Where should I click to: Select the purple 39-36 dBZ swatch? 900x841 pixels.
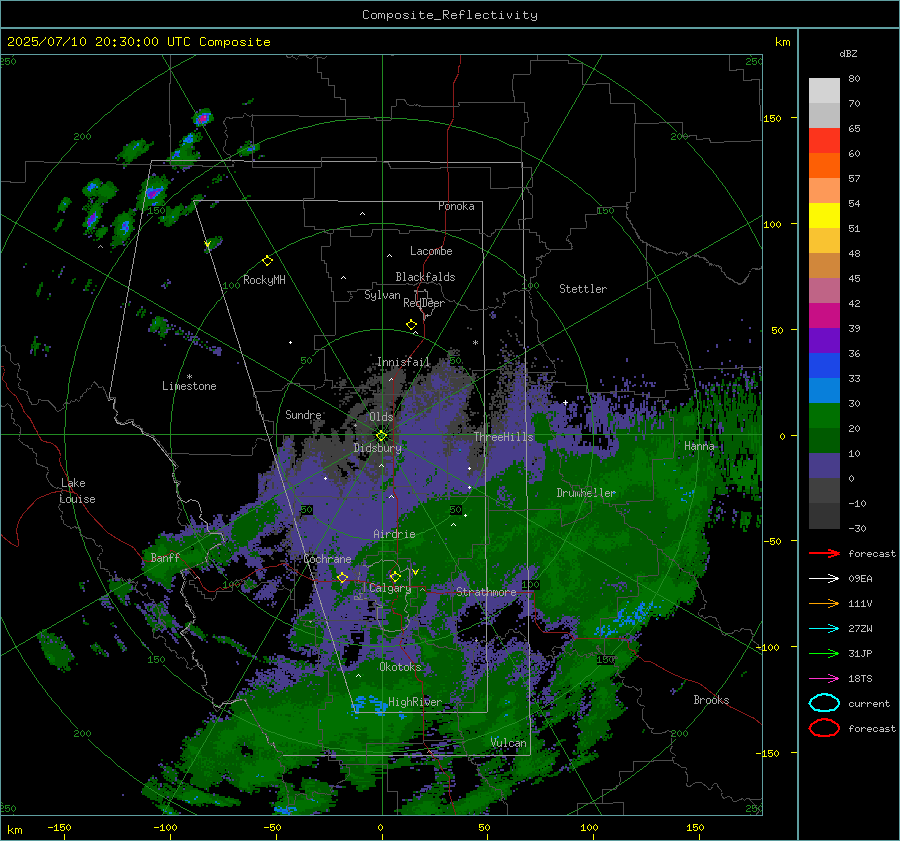pyautogui.click(x=824, y=341)
